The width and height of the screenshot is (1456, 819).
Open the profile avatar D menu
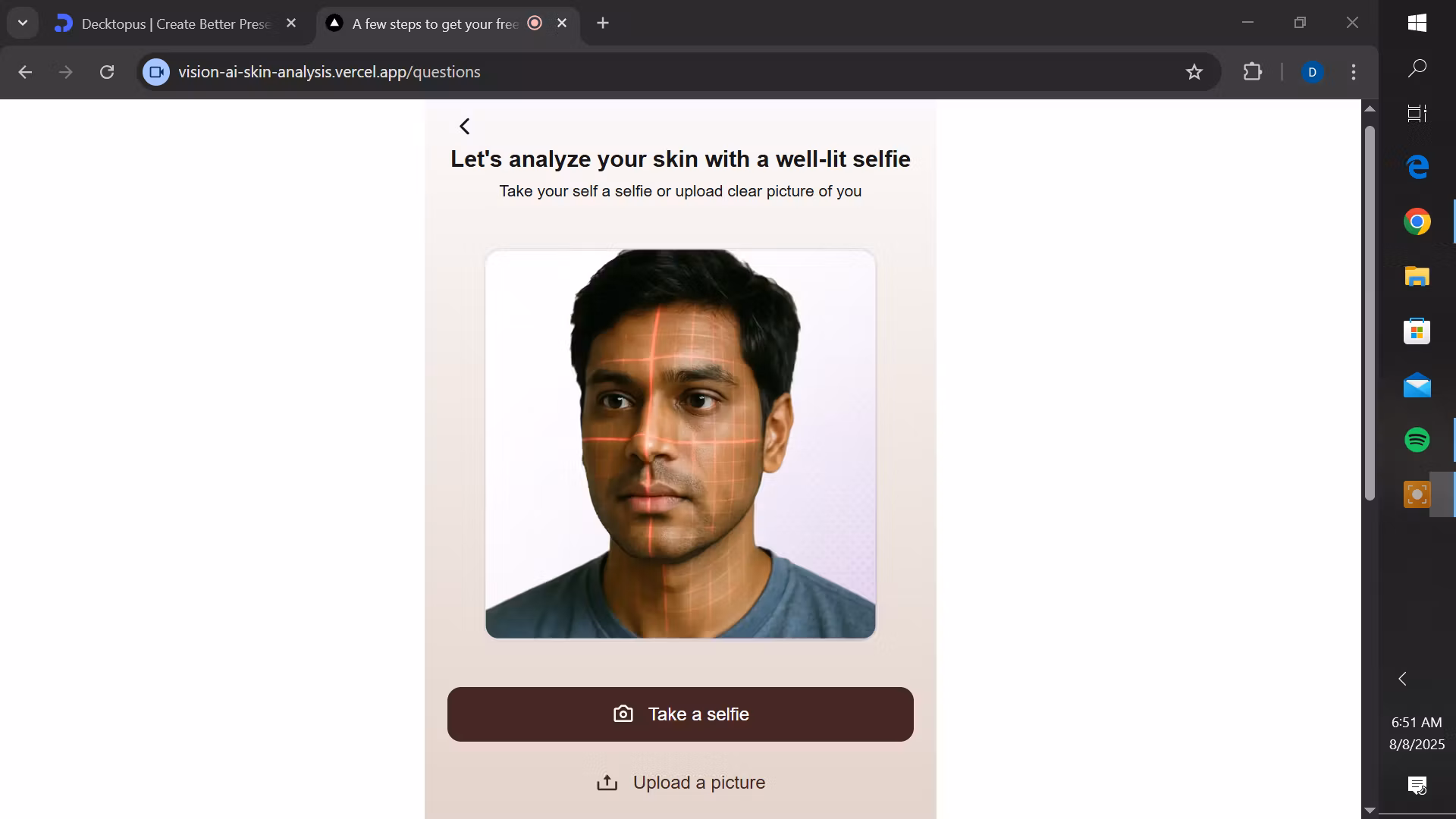pyautogui.click(x=1312, y=72)
